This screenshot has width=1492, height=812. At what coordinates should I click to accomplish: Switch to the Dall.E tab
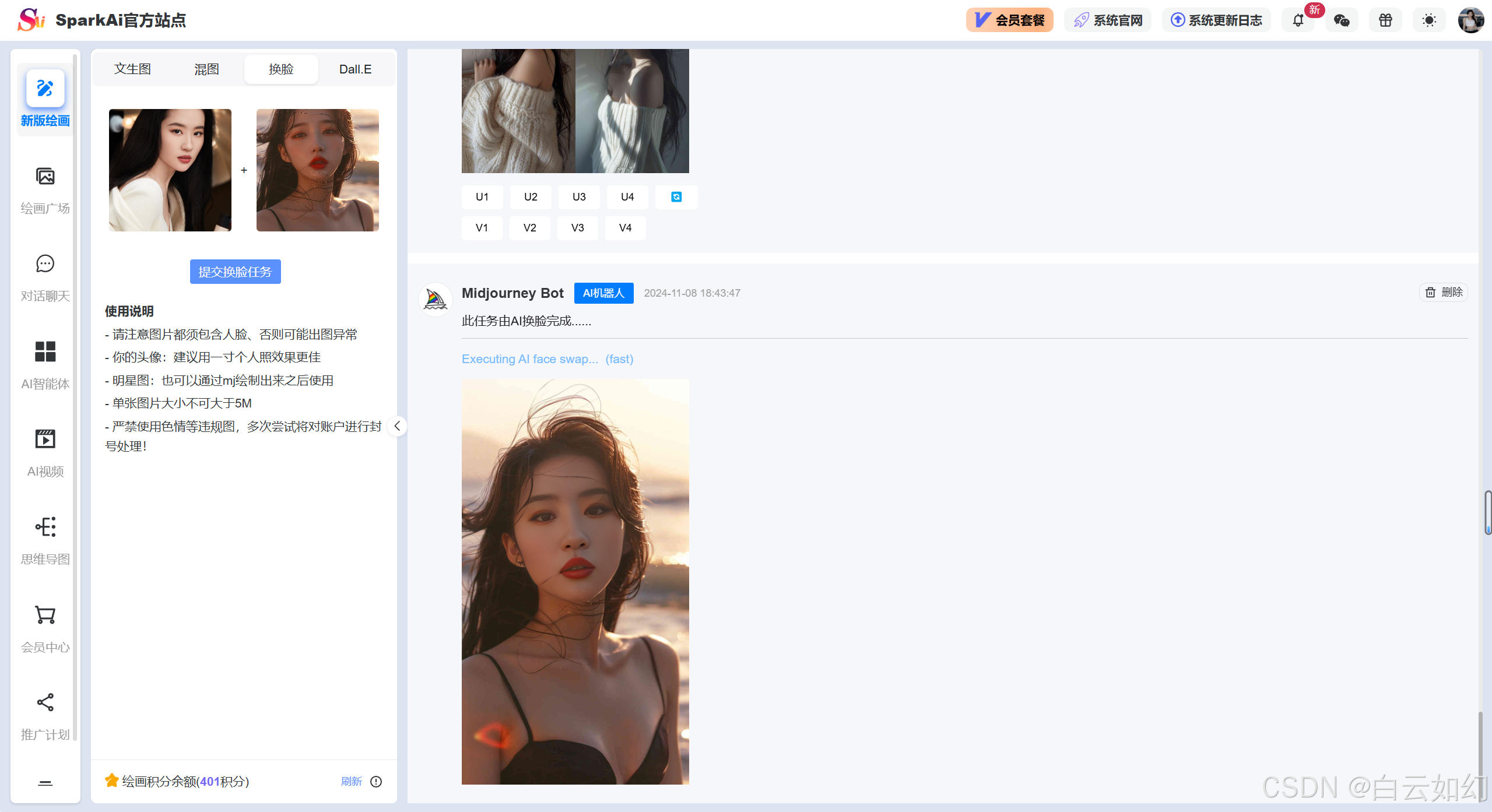tap(355, 69)
